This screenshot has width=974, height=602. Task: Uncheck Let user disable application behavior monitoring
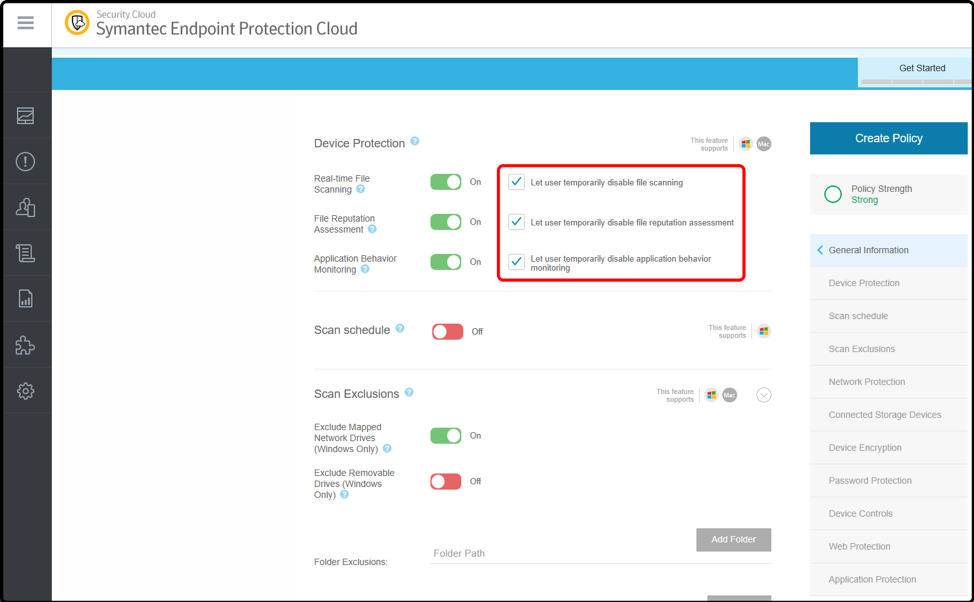(x=516, y=262)
